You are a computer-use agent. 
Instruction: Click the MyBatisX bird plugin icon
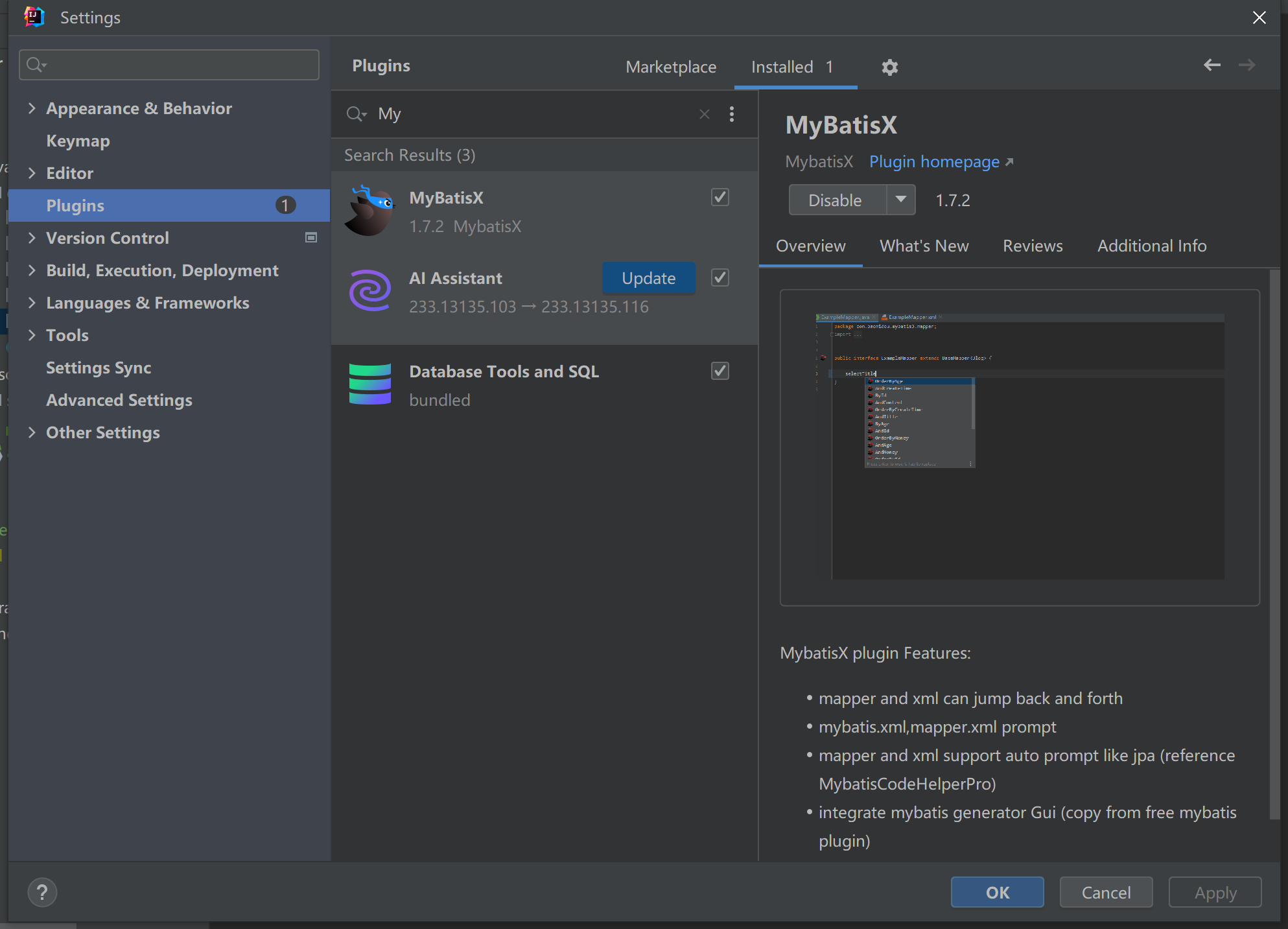pos(369,211)
